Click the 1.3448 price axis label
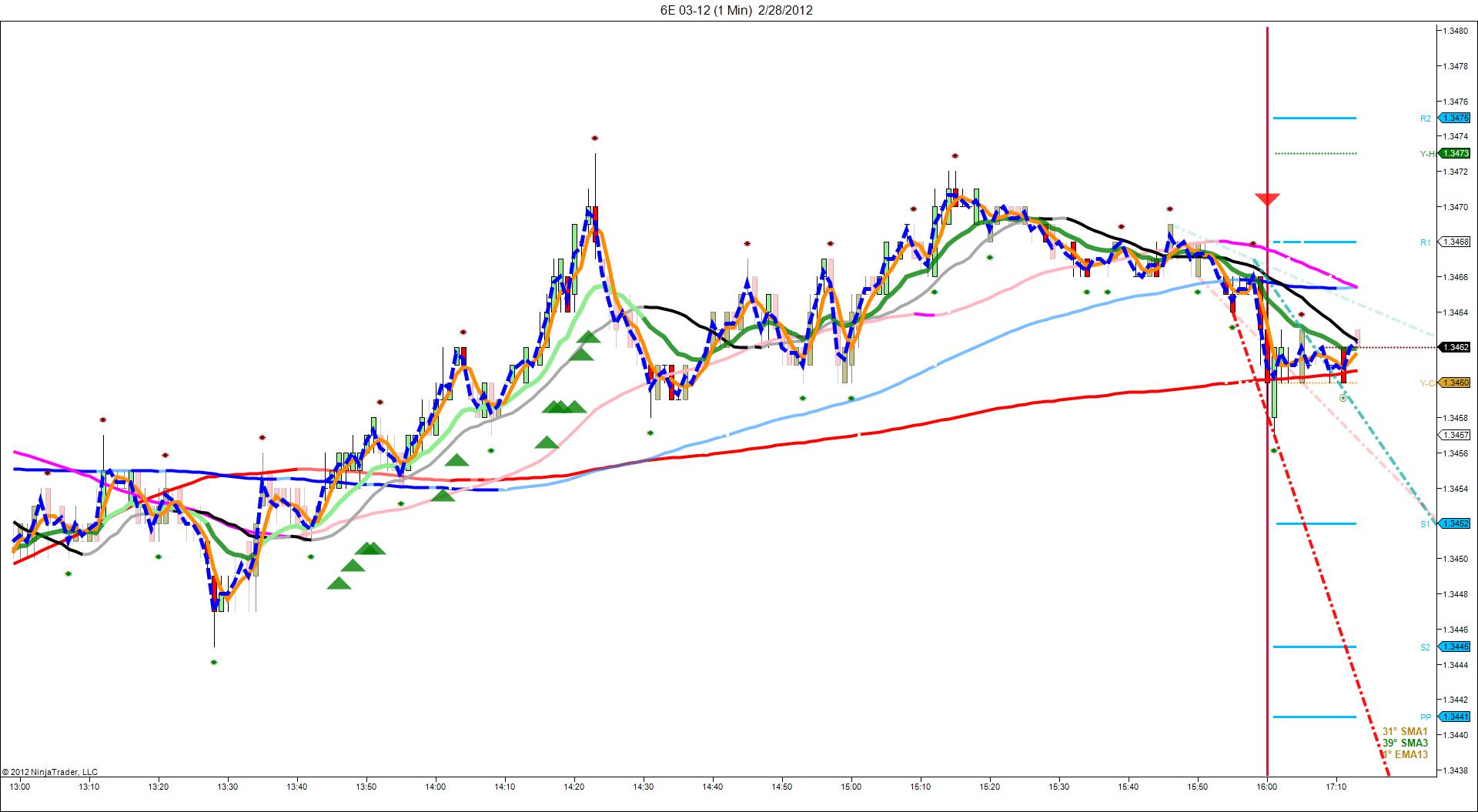This screenshot has height=812, width=1478. tap(1455, 594)
